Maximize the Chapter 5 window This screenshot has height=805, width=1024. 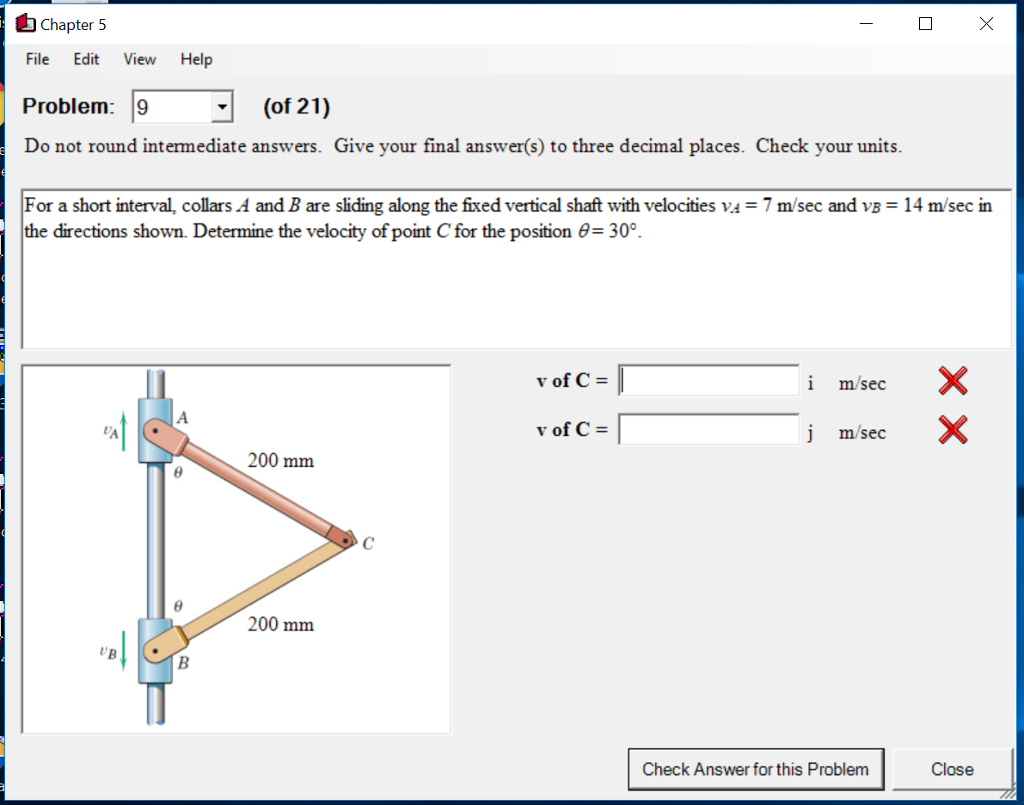[x=925, y=23]
